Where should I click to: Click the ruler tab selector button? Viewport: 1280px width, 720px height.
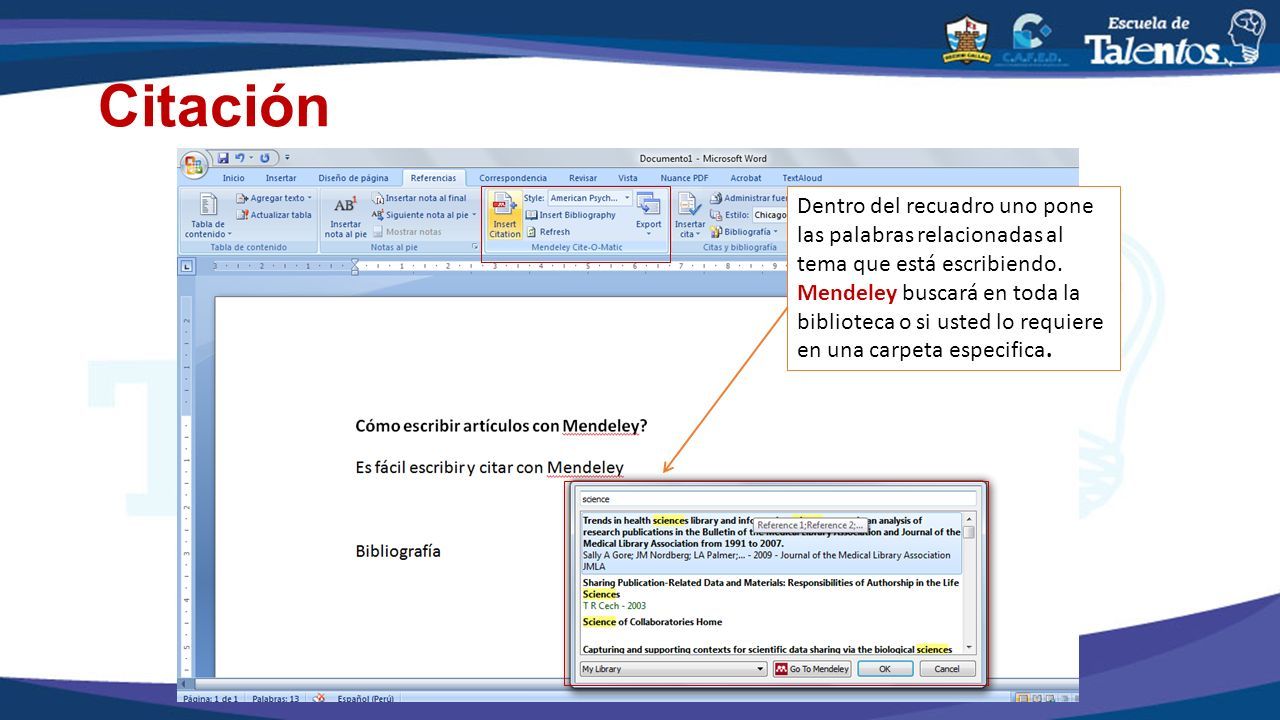[186, 266]
